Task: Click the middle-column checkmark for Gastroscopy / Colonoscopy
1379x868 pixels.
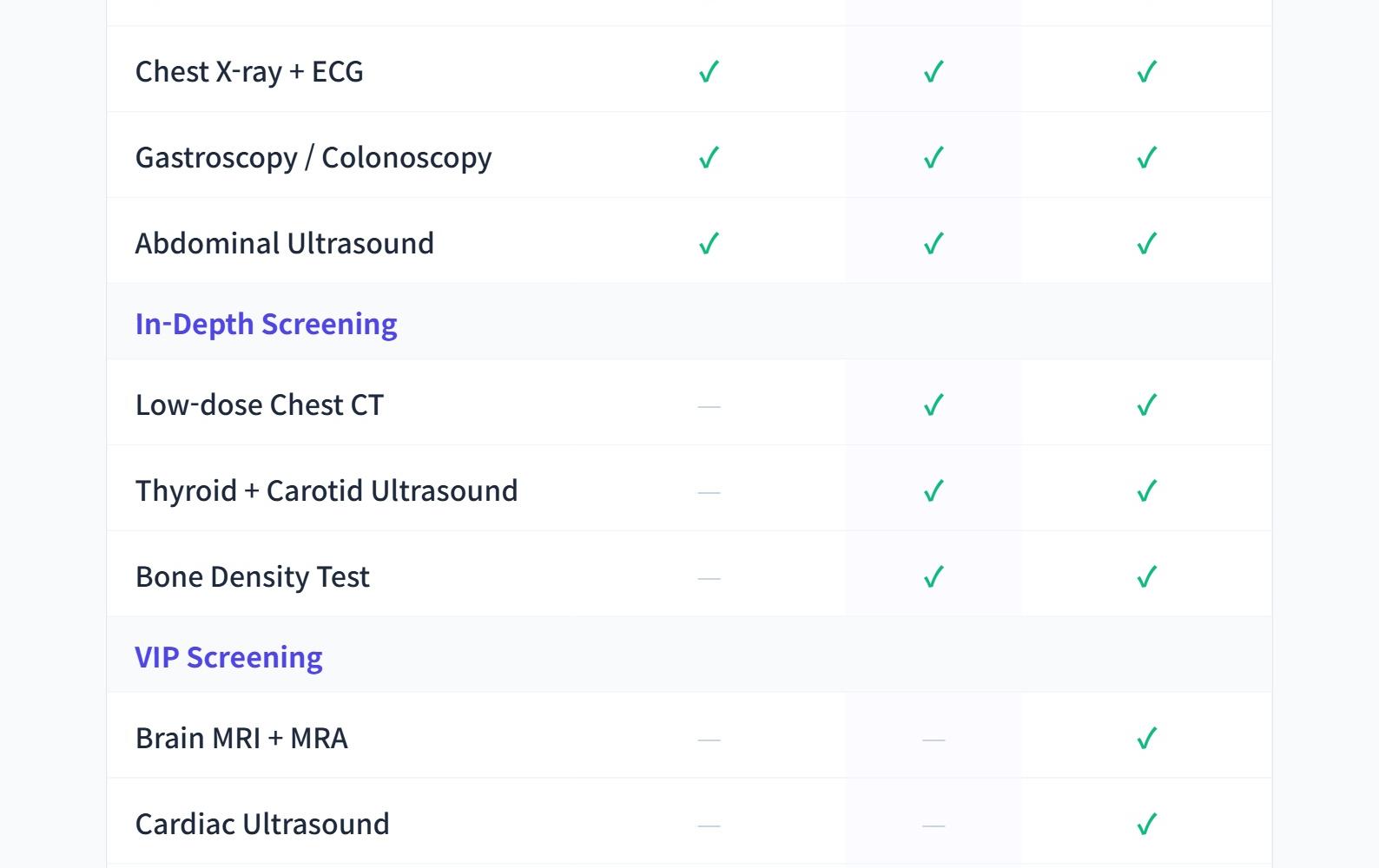Action: coord(933,157)
